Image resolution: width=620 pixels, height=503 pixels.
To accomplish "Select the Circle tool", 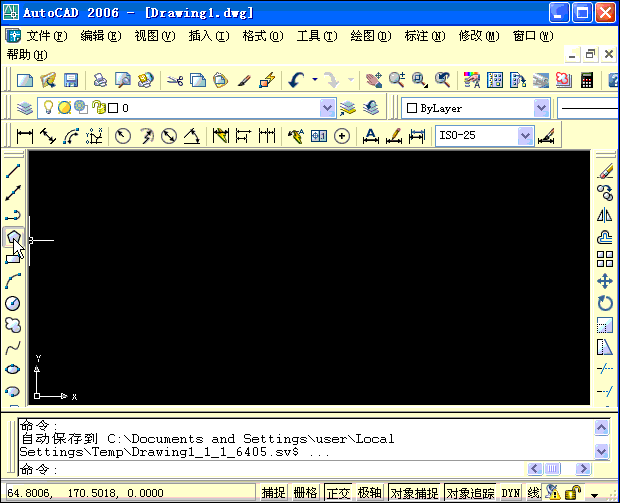I will (x=13, y=303).
